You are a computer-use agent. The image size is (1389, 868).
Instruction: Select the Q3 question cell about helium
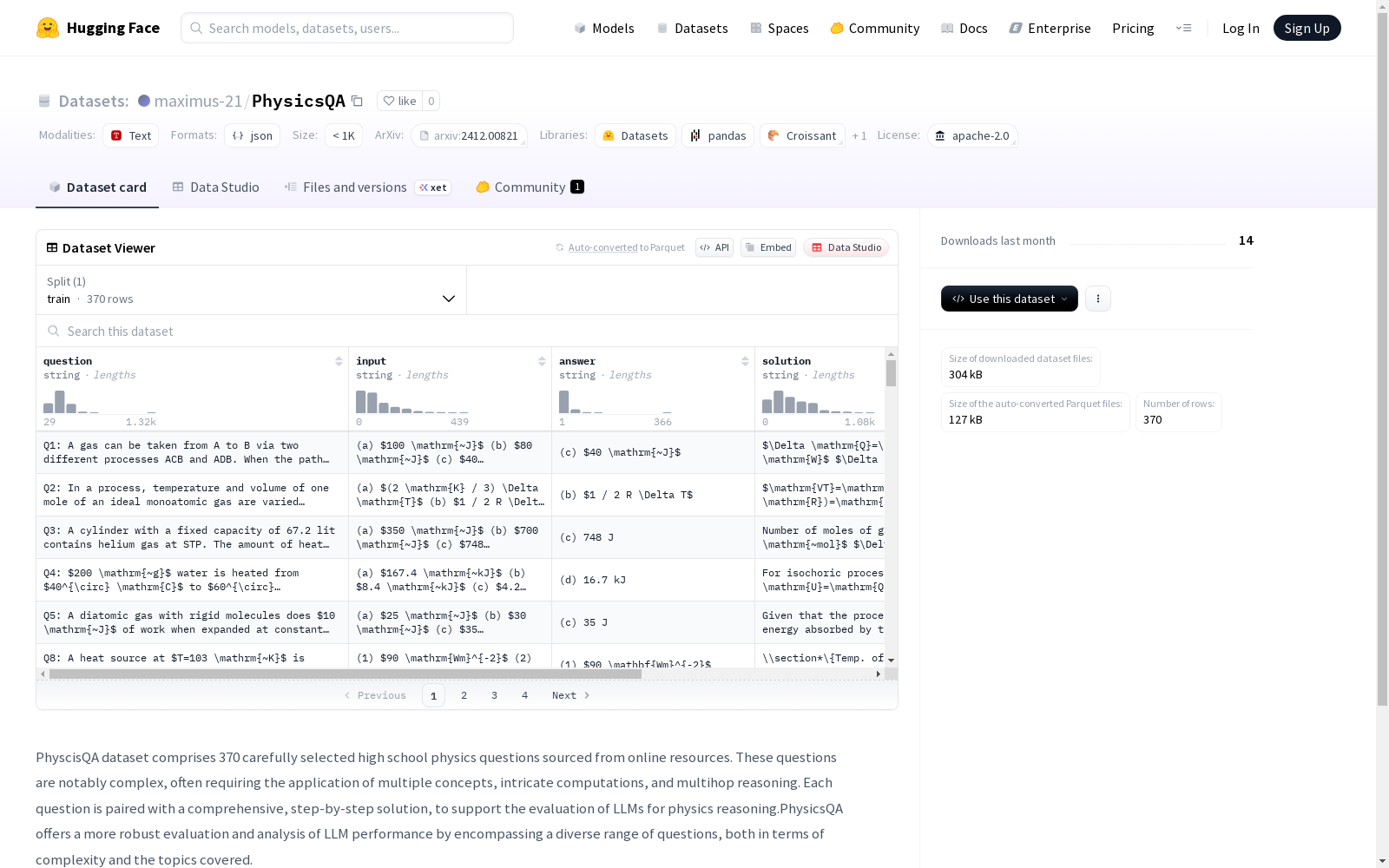point(192,537)
